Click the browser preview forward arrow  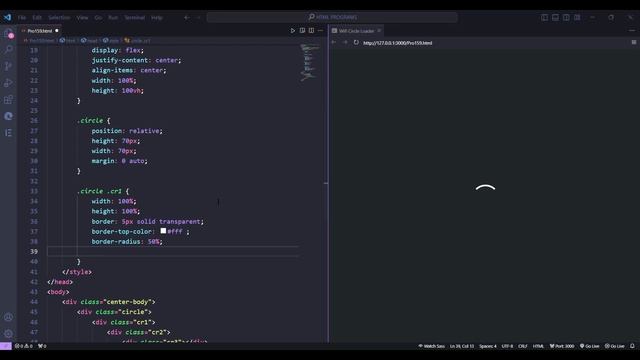[x=345, y=42]
